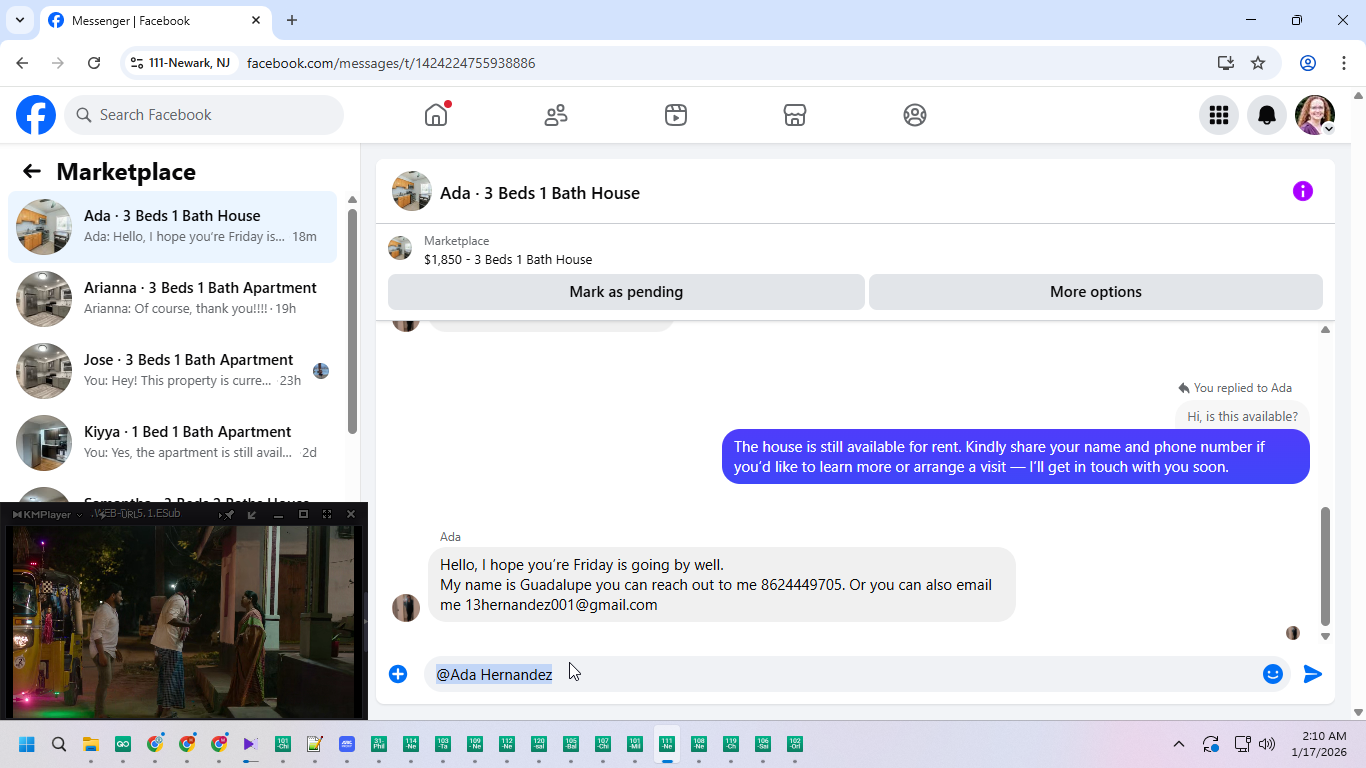Open the Friends icon in top navigation
1366x768 pixels.
(x=556, y=115)
